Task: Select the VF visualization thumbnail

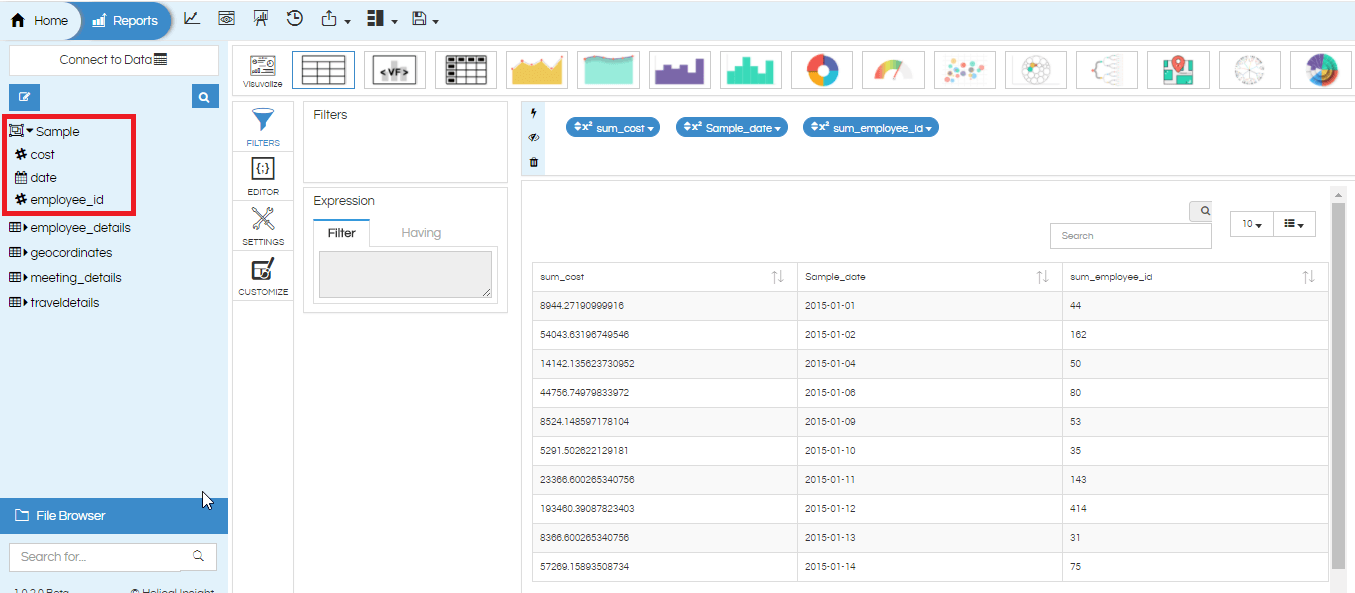Action: (x=394, y=70)
